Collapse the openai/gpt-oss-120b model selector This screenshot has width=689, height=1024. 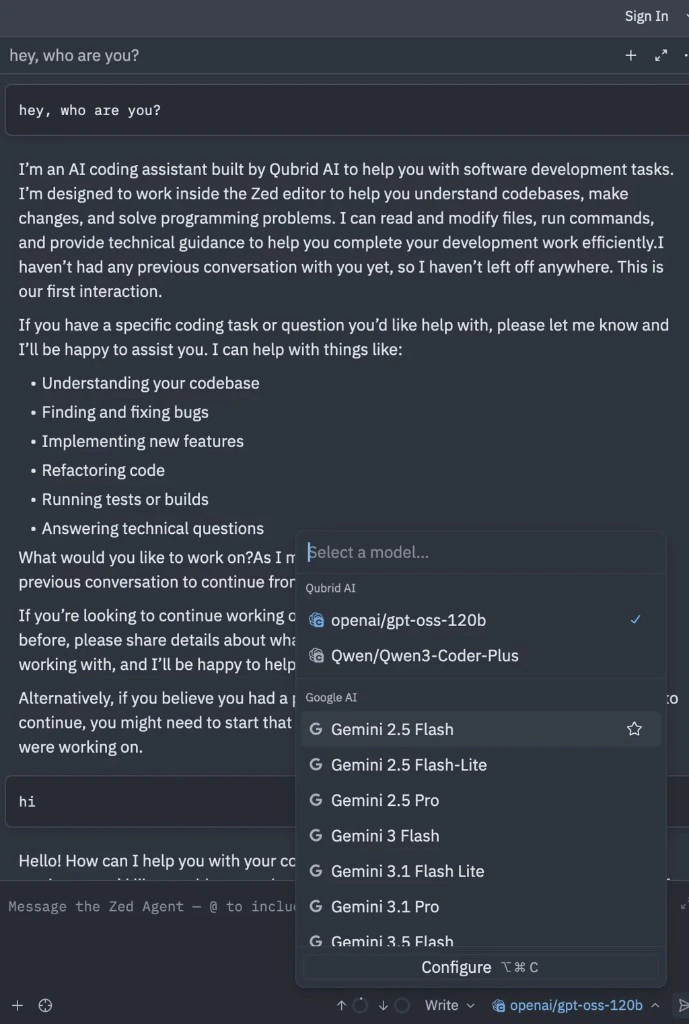[x=575, y=1005]
